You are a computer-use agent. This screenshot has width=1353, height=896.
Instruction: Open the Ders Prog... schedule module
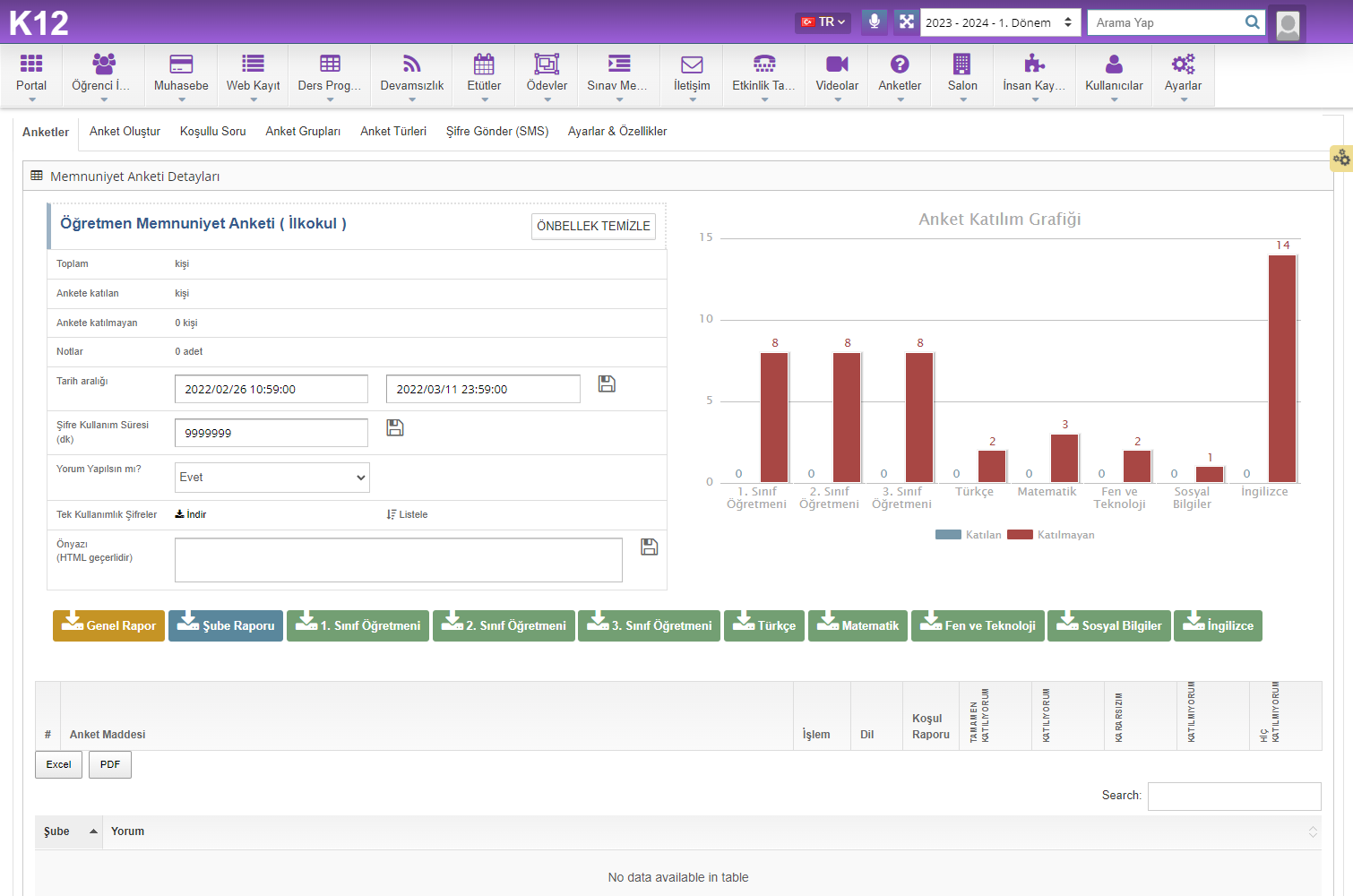[x=330, y=74]
